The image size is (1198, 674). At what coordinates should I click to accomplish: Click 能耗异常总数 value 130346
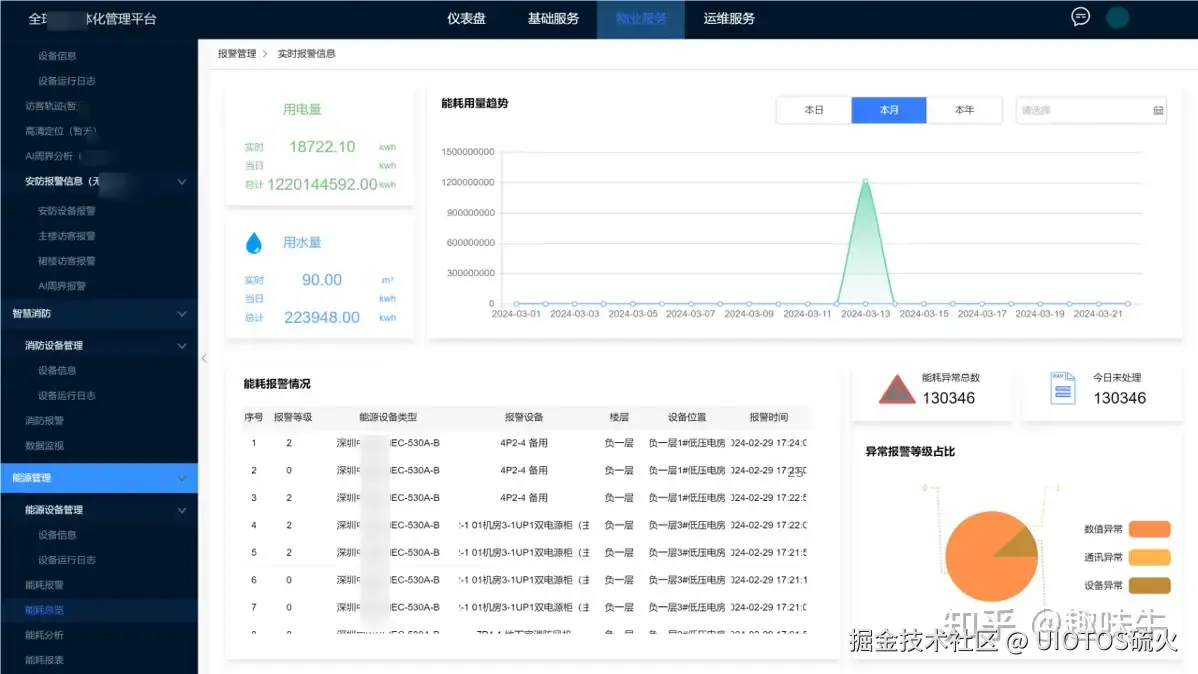pos(948,398)
